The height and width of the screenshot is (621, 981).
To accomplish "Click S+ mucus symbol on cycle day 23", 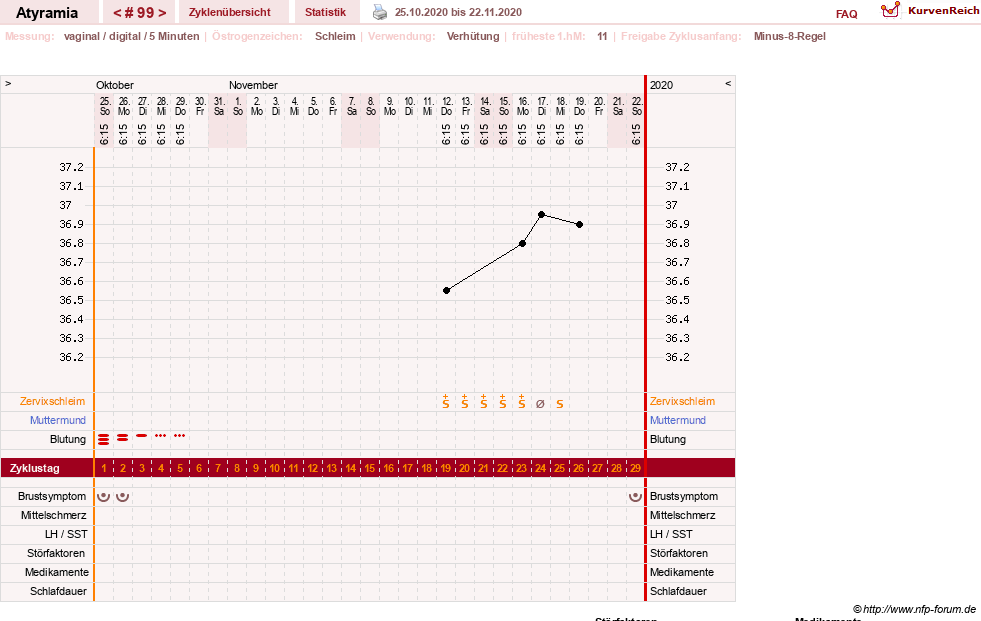I will [521, 402].
